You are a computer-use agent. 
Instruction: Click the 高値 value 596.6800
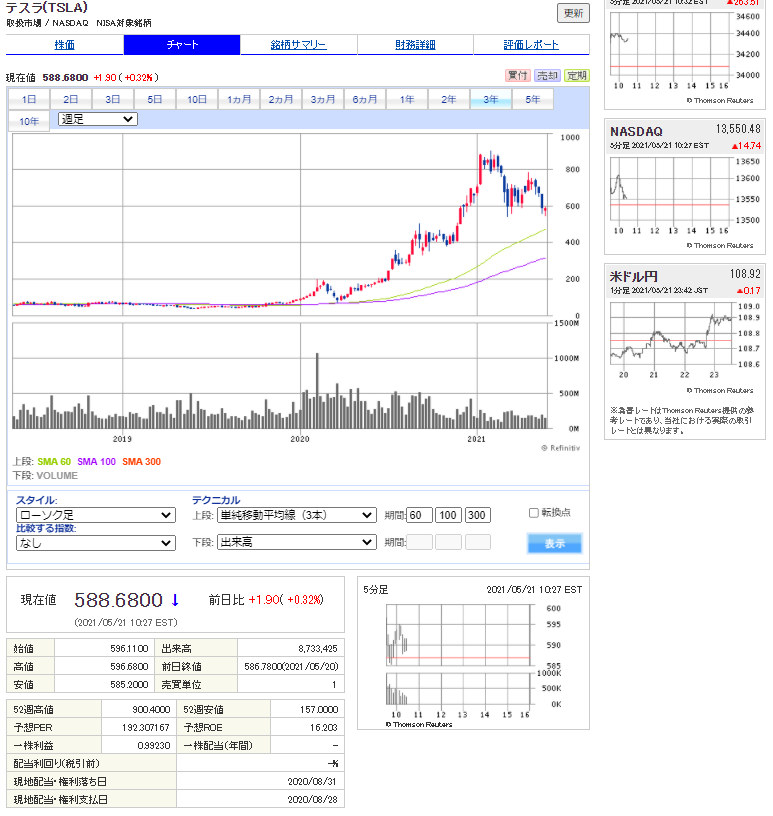129,667
